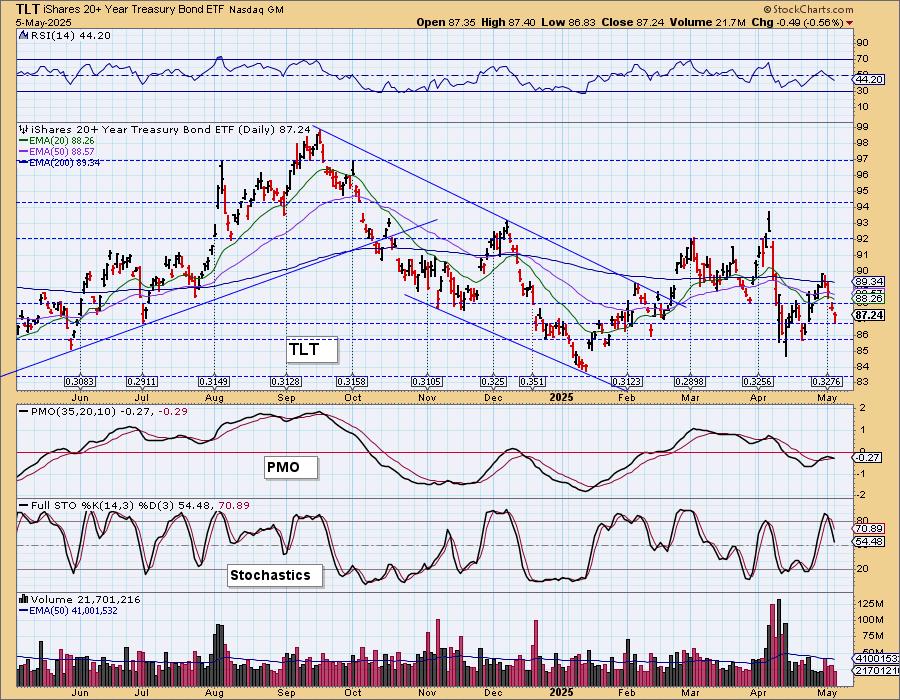The image size is (900, 700).
Task: Click the PMO(35,20,10) -0.27, -0.29 label
Action: coord(109,412)
